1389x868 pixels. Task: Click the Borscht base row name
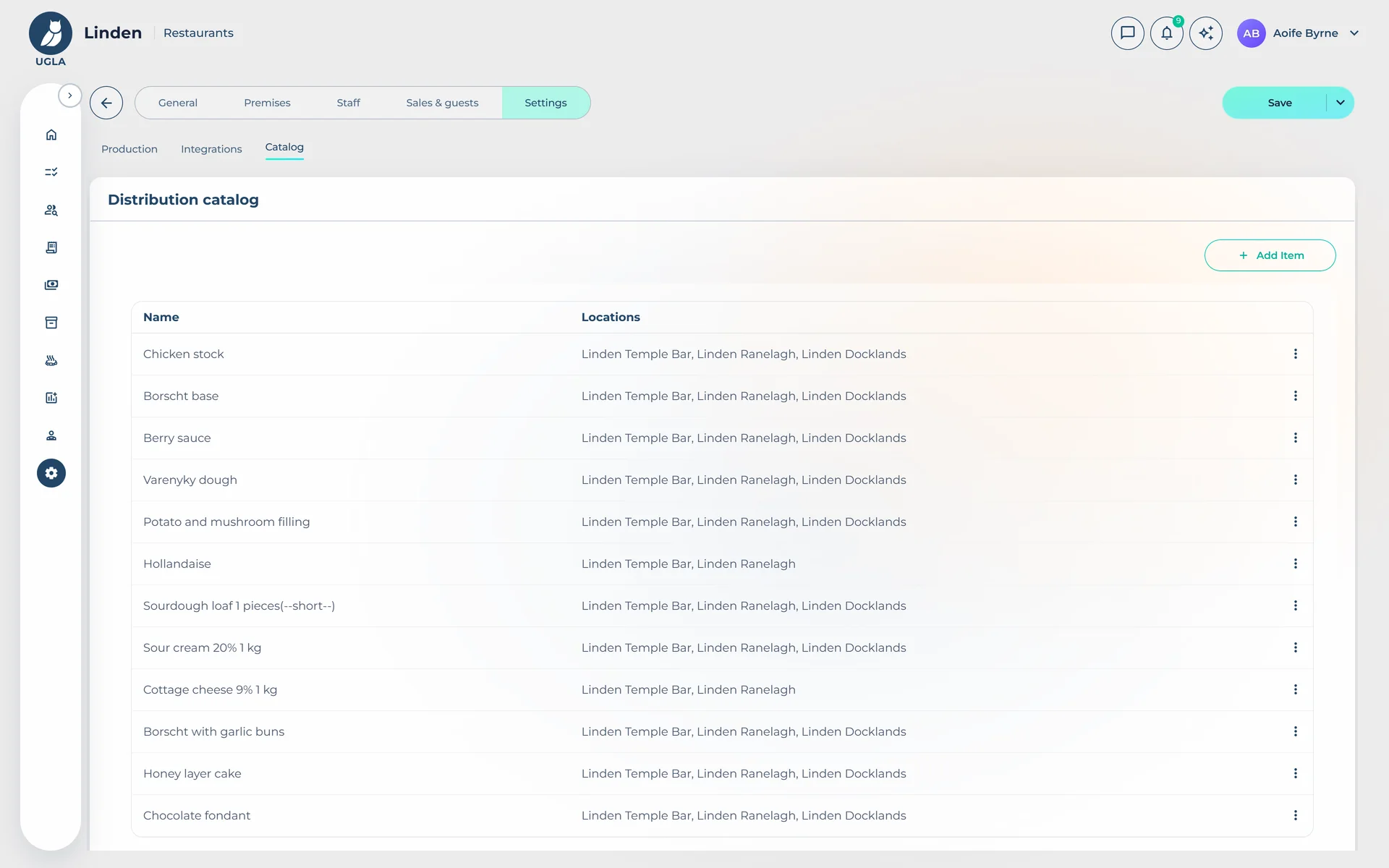point(181,396)
